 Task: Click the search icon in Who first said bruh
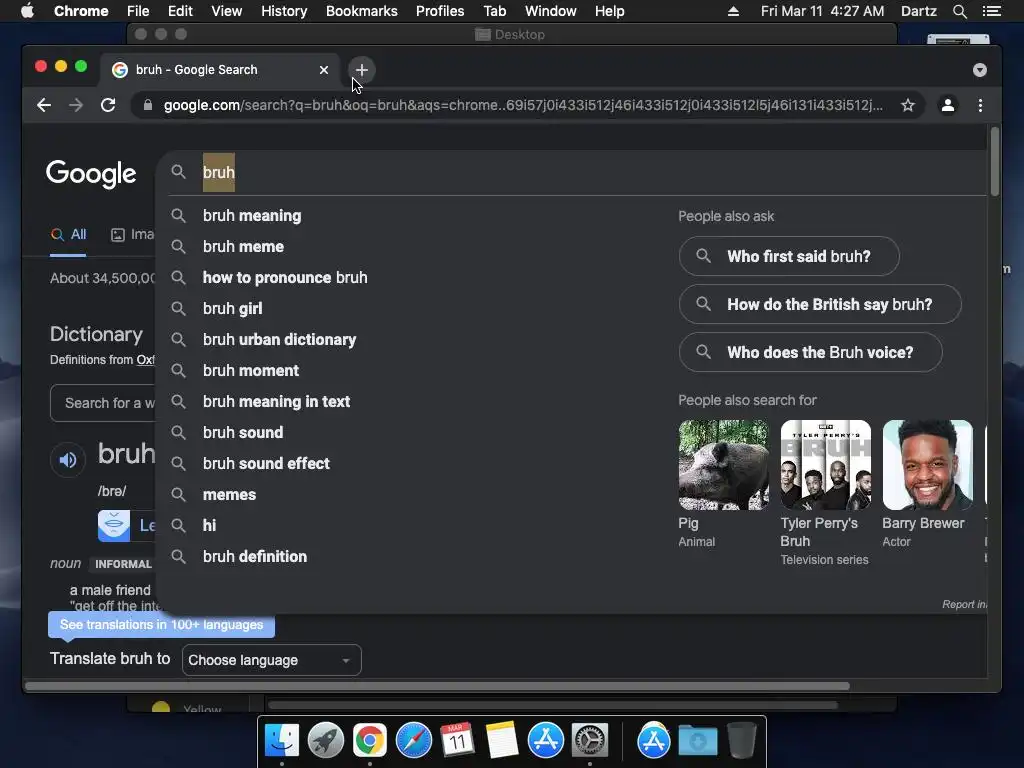[703, 256]
